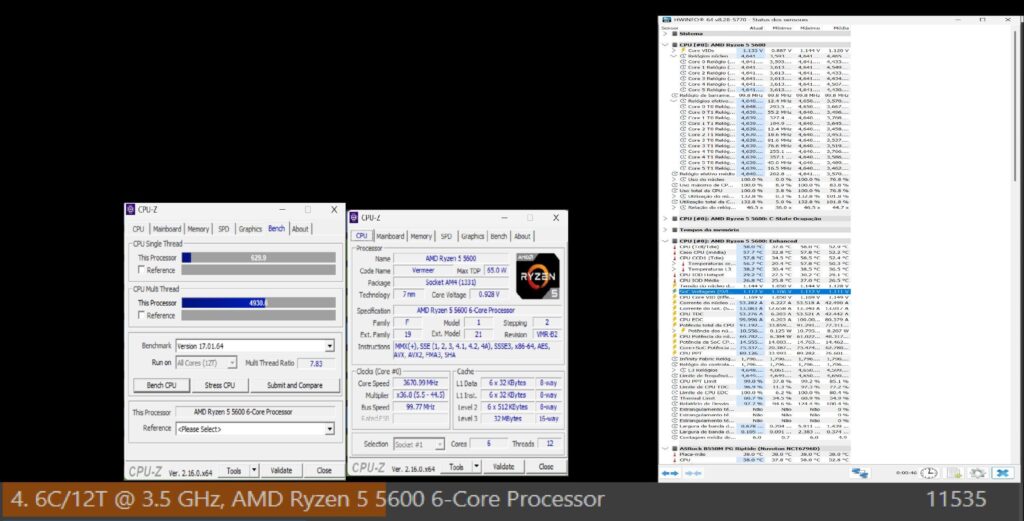Screen dimensions: 1024x521
Task: Click the lightning icon beside Core VIDs
Action: [684, 50]
